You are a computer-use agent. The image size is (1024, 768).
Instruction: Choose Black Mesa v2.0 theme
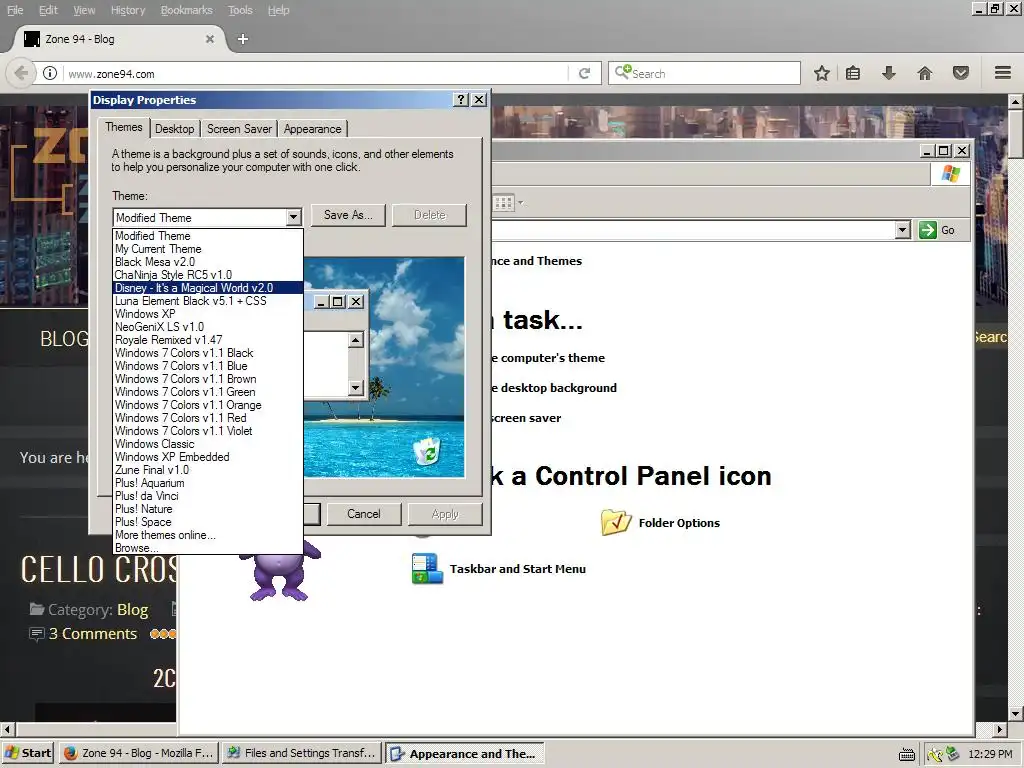[x=208, y=262]
